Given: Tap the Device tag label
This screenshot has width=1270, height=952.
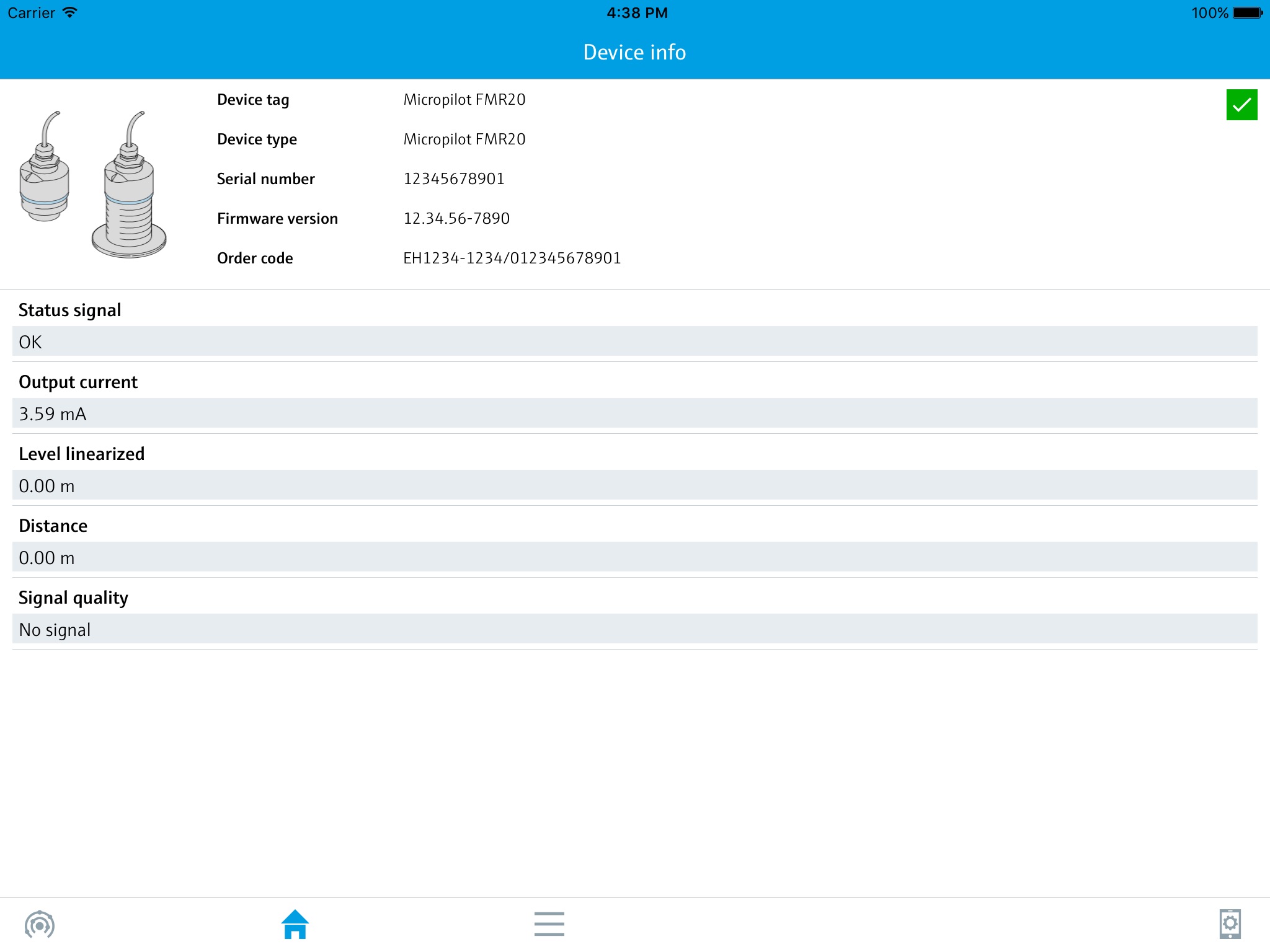Looking at the screenshot, I should click(x=253, y=100).
